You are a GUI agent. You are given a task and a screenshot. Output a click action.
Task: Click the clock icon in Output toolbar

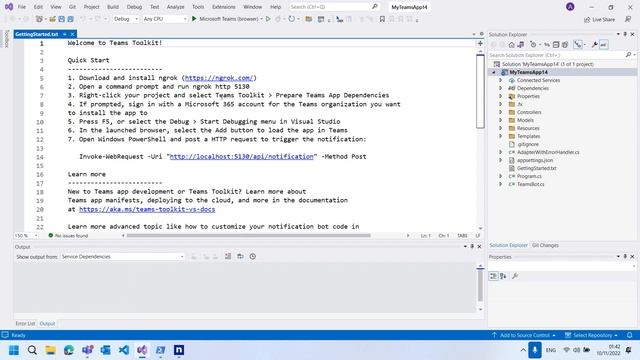[x=253, y=256]
